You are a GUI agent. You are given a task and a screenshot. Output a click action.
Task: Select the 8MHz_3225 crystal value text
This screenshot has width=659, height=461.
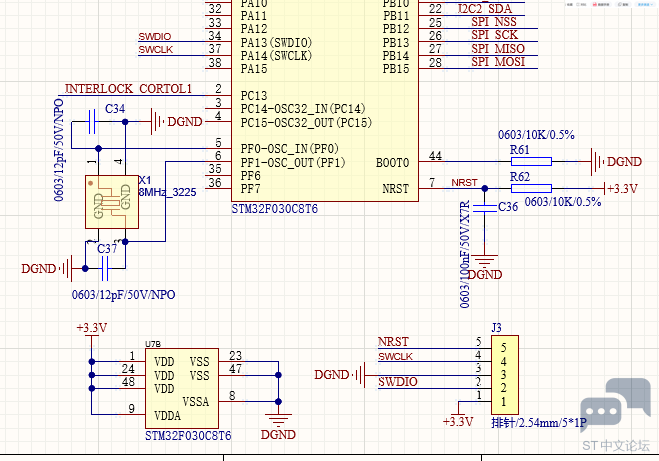(x=168, y=191)
